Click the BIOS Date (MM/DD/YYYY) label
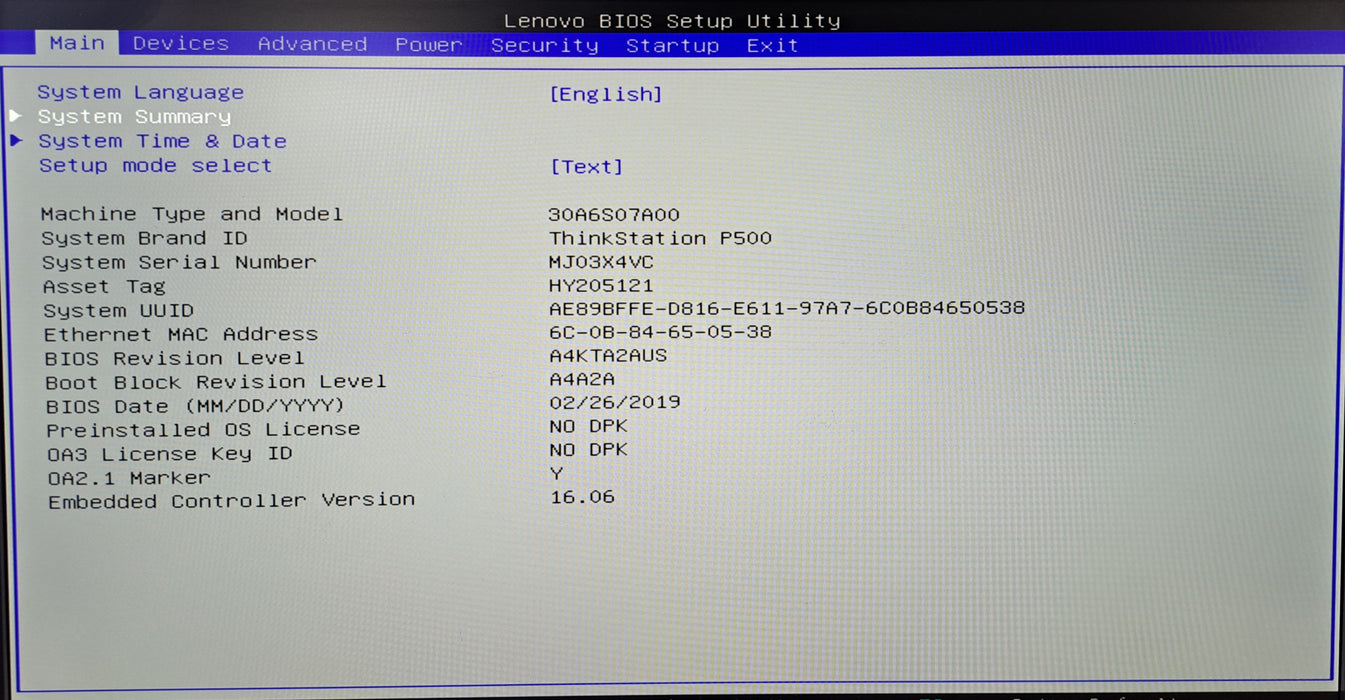 (x=195, y=406)
